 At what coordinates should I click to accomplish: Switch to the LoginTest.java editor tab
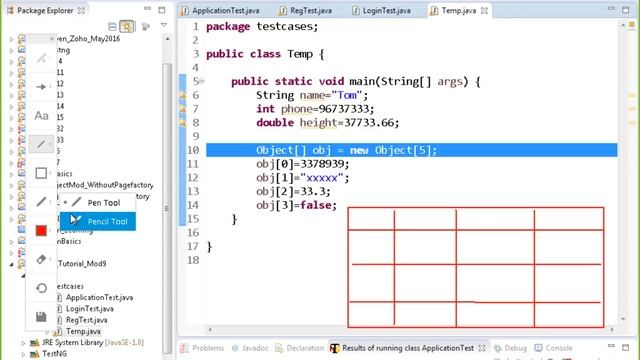(x=382, y=11)
